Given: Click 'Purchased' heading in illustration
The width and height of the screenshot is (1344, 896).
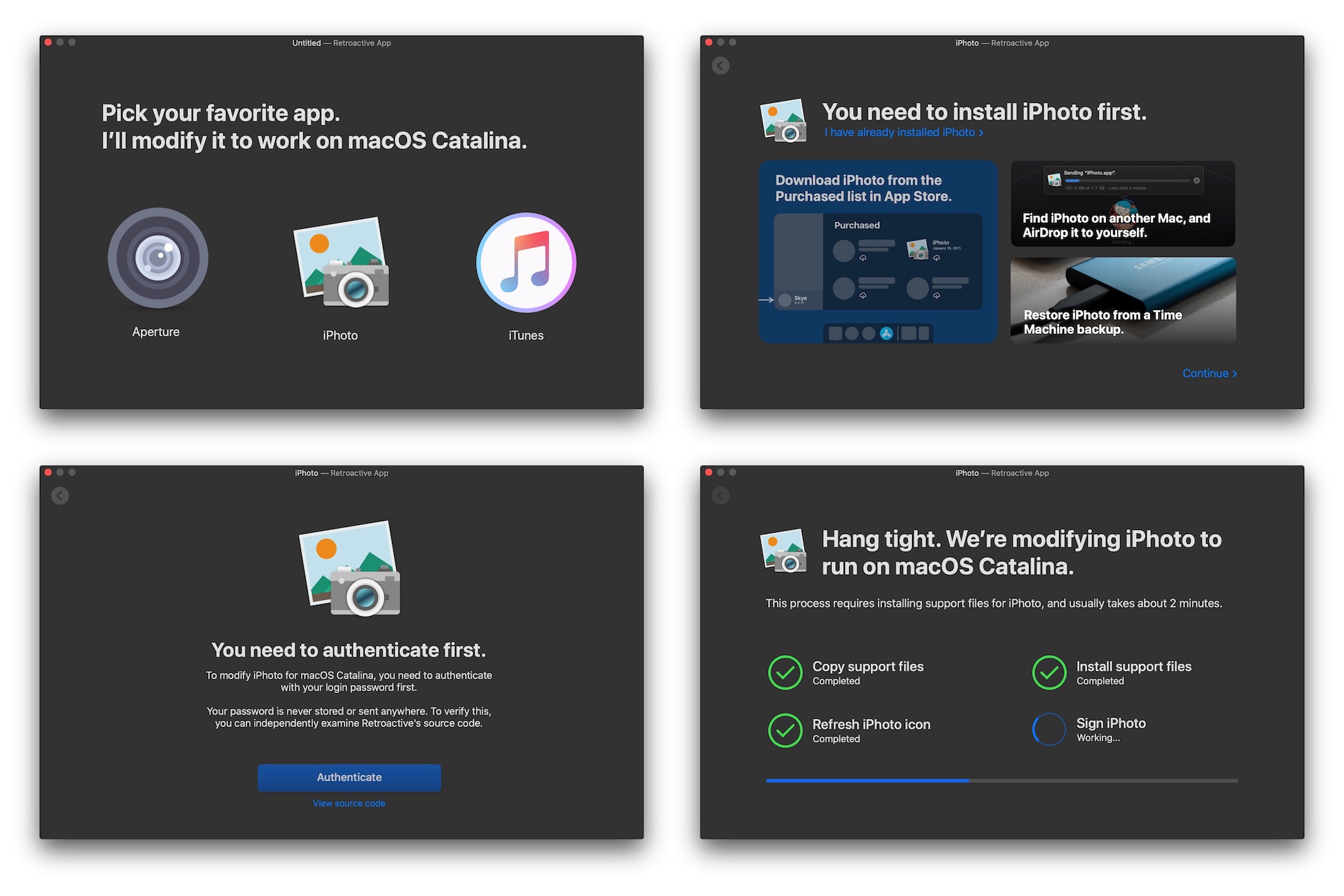Looking at the screenshot, I should click(857, 225).
